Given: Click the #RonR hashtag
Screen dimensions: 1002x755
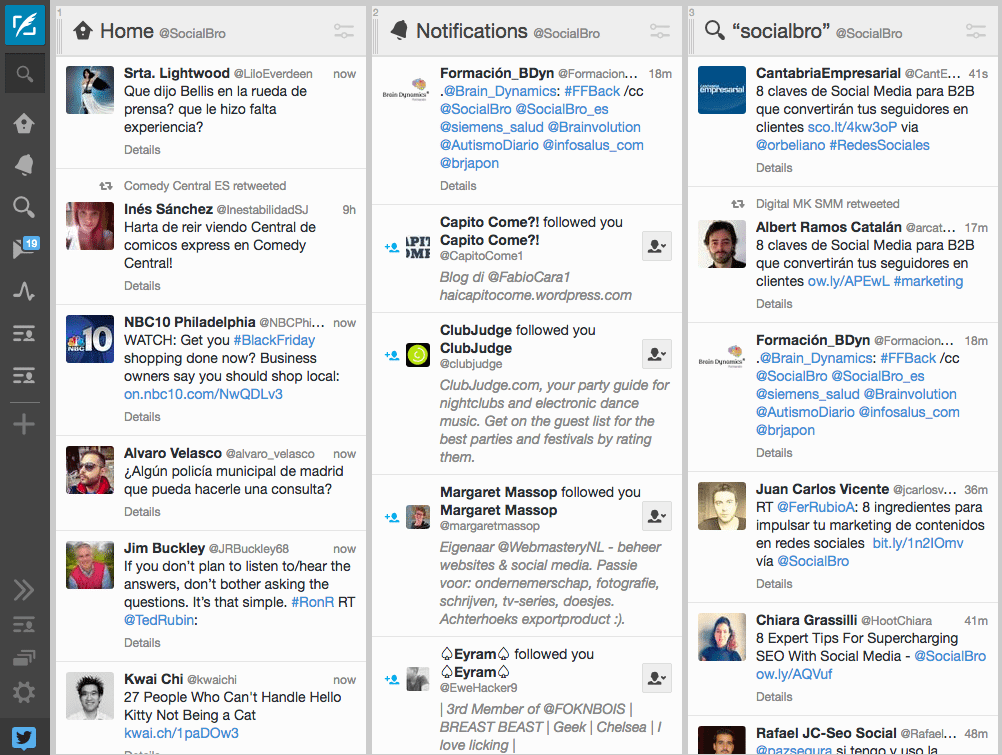Looking at the screenshot, I should click(312, 602).
